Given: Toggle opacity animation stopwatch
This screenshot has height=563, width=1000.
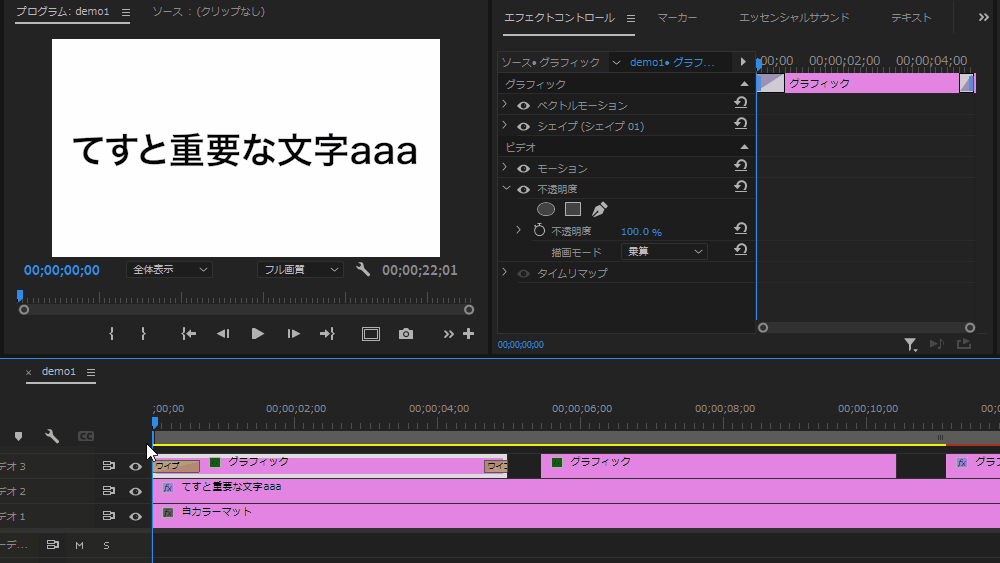Looking at the screenshot, I should (540, 230).
